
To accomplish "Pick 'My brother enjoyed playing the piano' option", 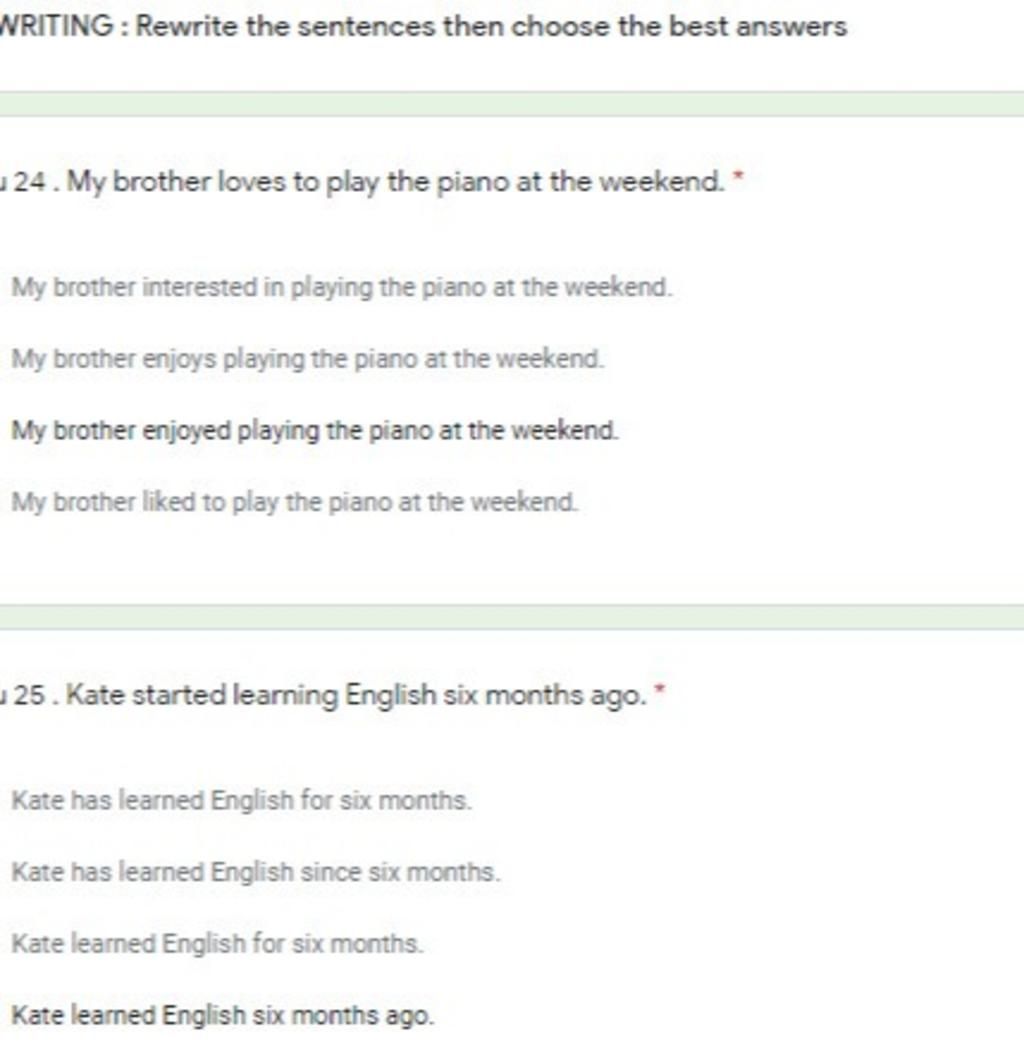I will (314, 430).
